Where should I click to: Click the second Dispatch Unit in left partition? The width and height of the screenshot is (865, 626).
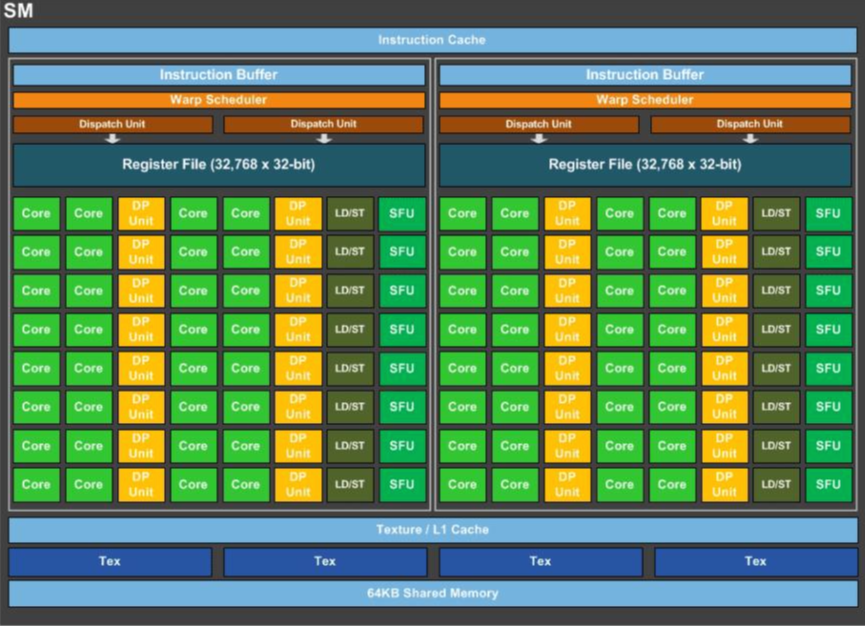click(323, 124)
